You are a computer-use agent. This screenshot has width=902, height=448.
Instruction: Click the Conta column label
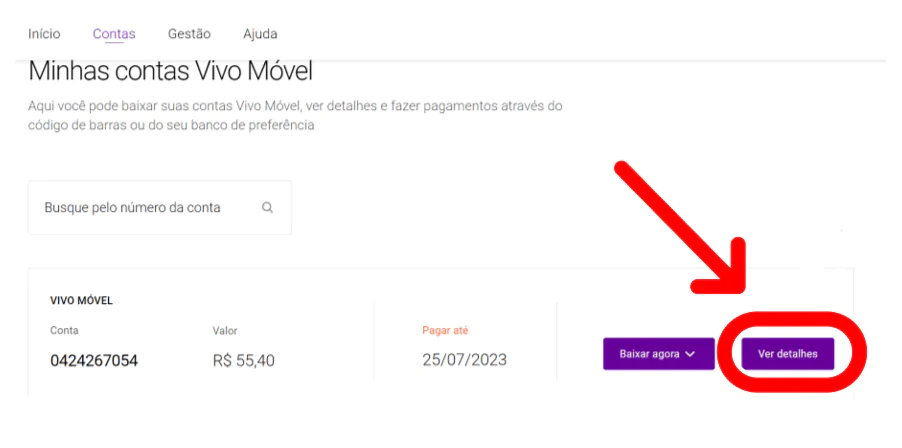(x=64, y=330)
